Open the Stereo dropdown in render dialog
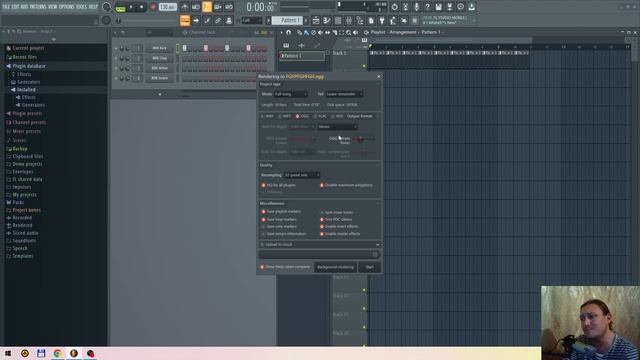 point(338,127)
